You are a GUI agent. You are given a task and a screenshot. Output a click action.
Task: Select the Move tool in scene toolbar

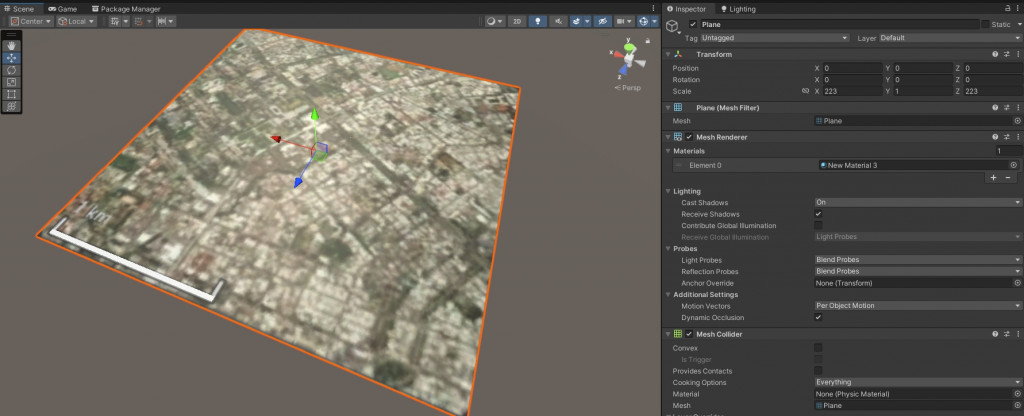(x=12, y=58)
